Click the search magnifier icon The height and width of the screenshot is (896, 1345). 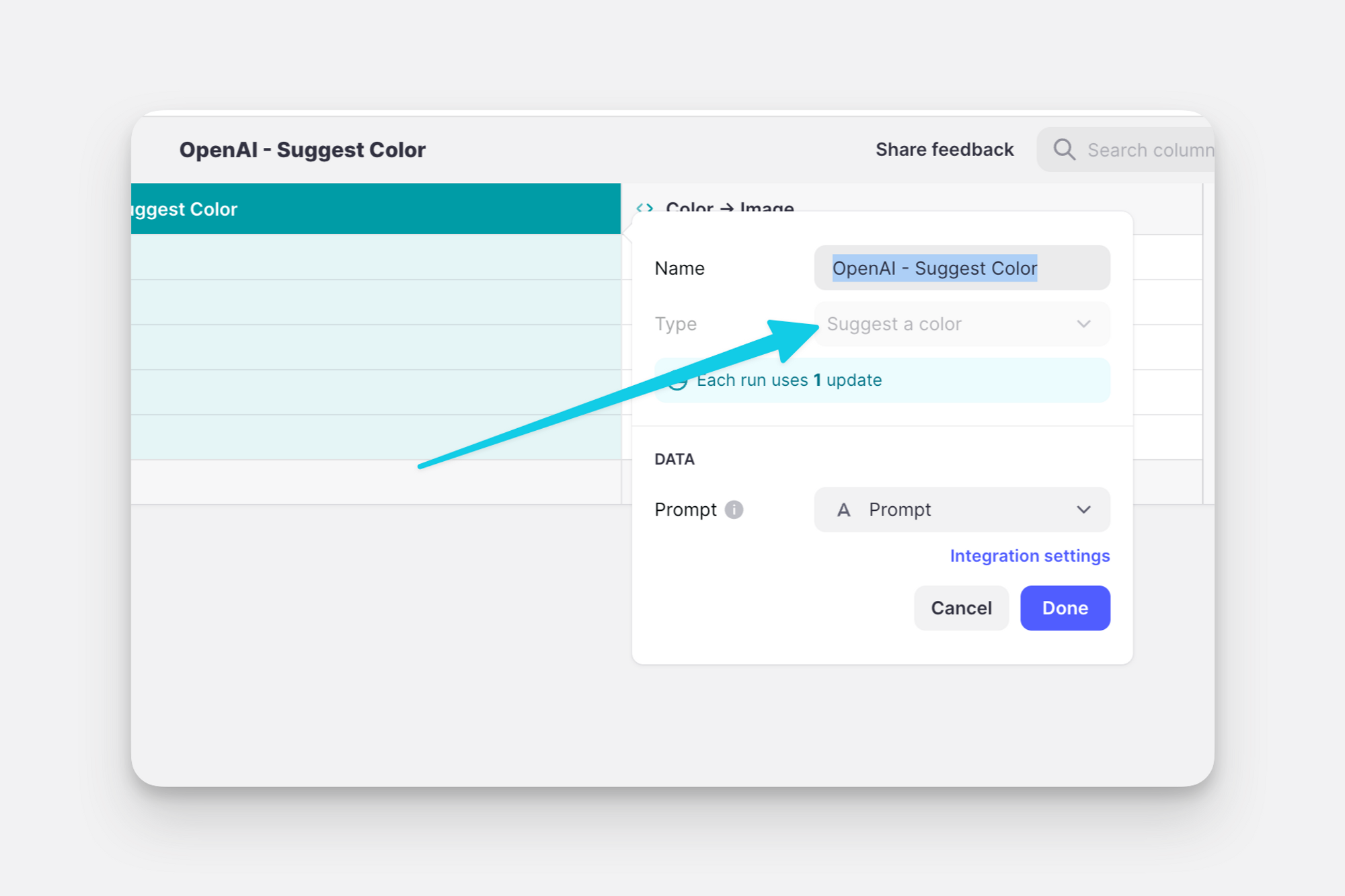coord(1064,149)
